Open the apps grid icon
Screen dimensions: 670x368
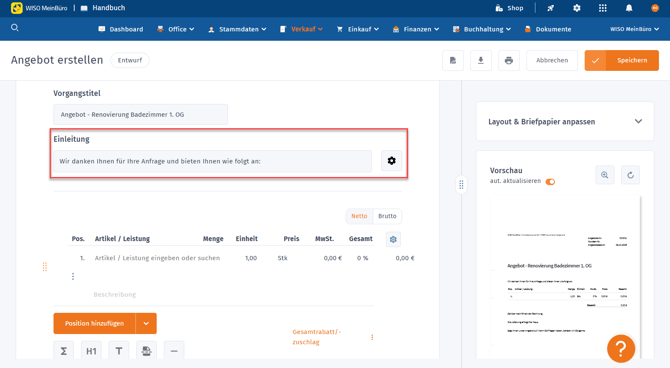pos(602,8)
